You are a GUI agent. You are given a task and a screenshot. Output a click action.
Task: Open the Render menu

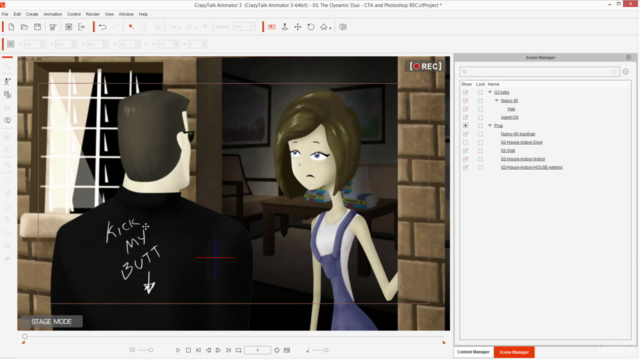click(93, 14)
